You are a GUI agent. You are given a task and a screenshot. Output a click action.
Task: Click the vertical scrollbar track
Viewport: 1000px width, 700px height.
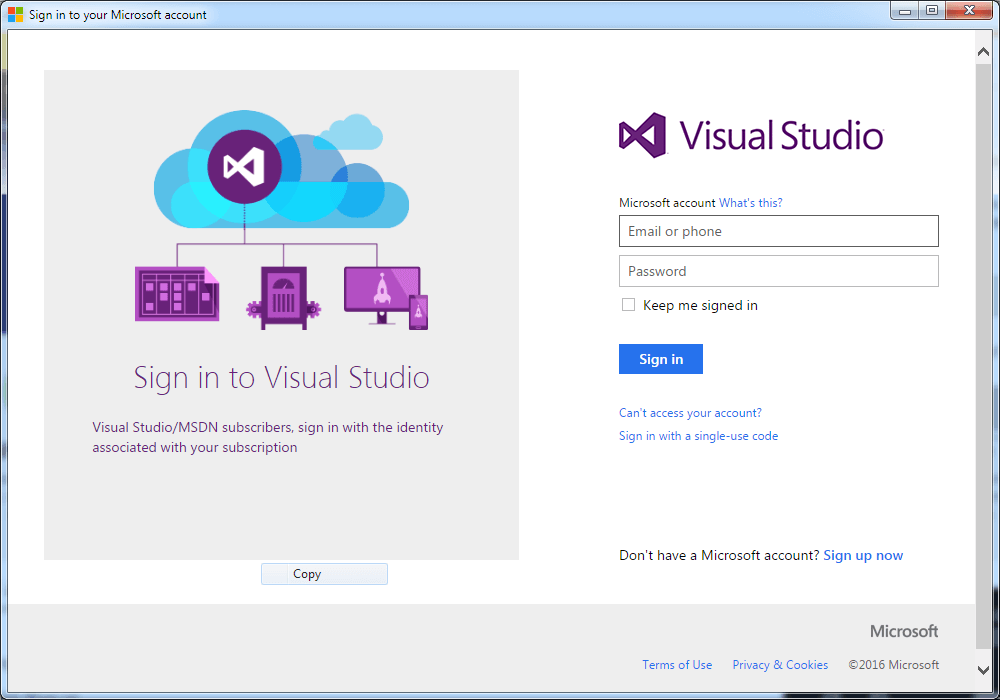click(x=983, y=357)
